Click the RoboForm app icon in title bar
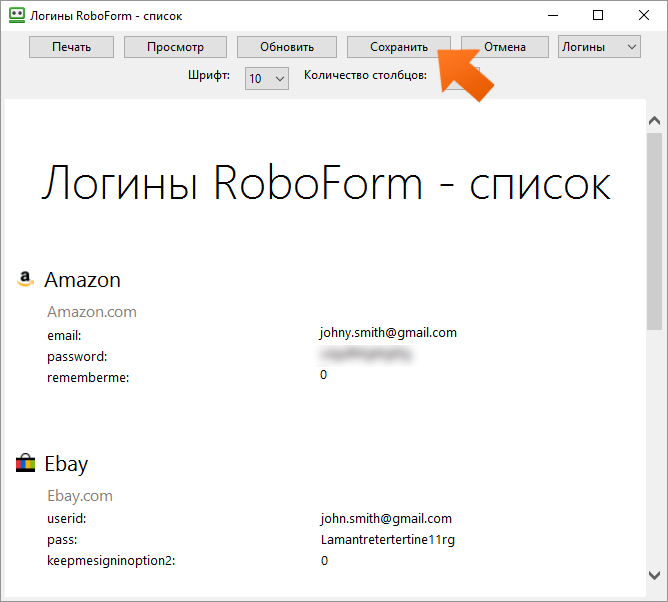This screenshot has height=602, width=668. pyautogui.click(x=17, y=15)
